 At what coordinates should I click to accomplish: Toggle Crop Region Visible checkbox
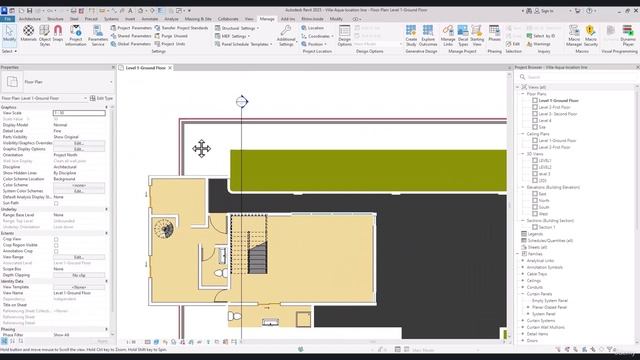point(56,245)
